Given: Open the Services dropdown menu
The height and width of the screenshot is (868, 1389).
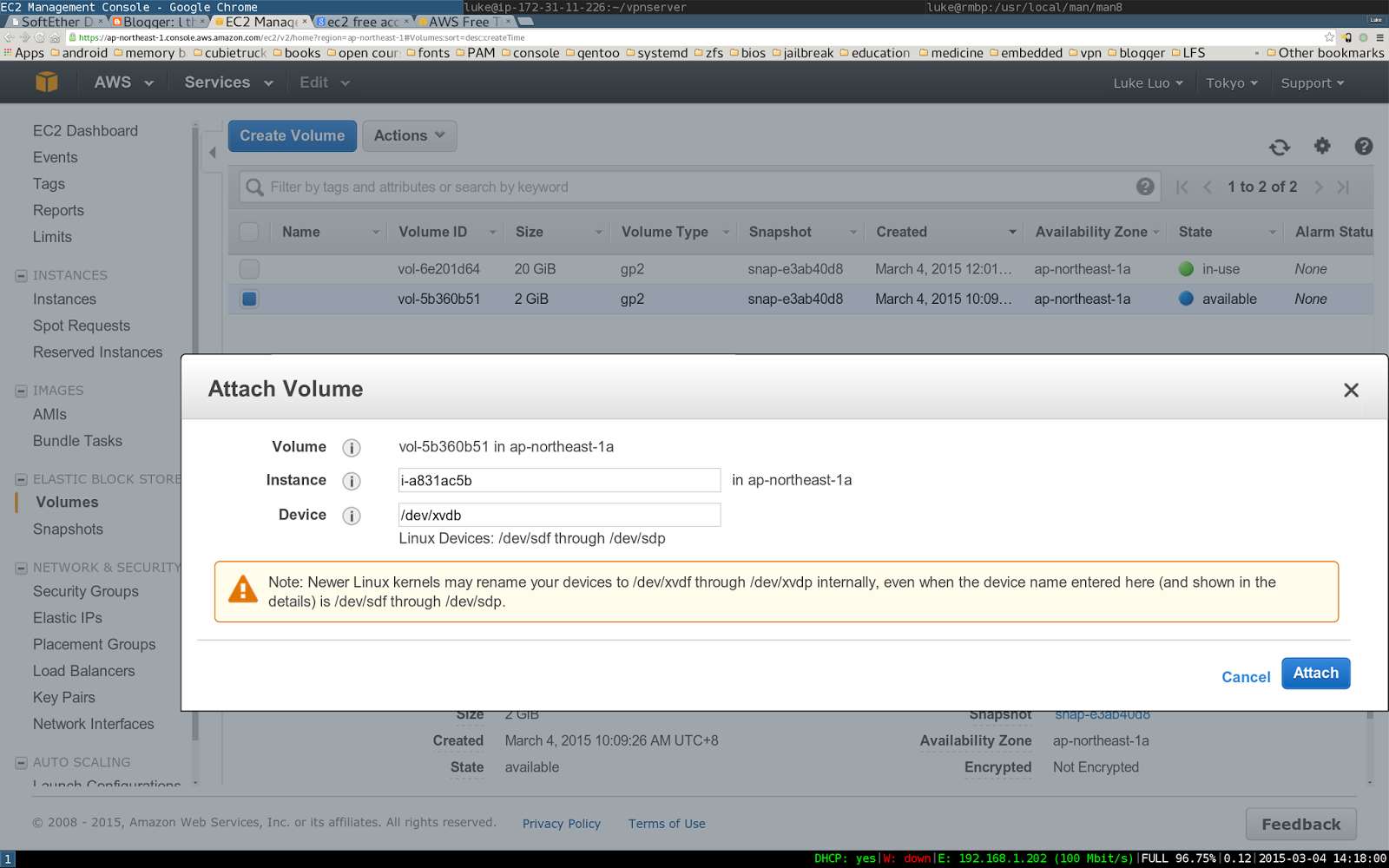Looking at the screenshot, I should tap(229, 82).
